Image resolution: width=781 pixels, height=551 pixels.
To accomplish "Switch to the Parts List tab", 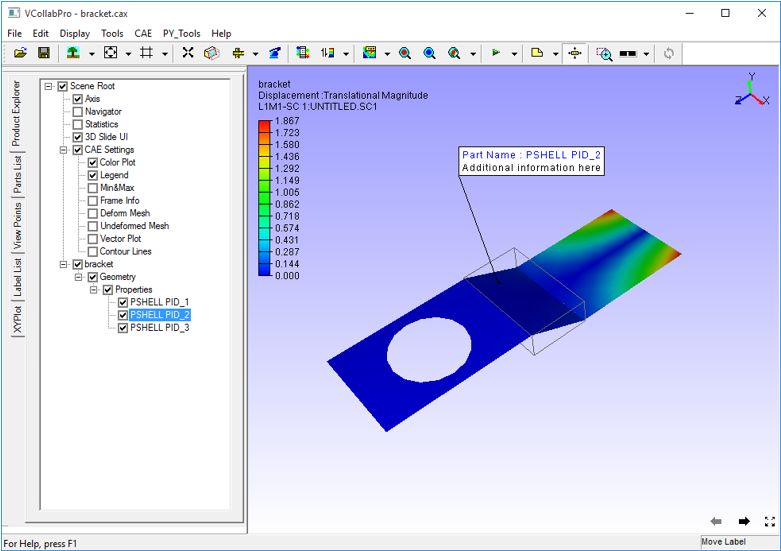I will pyautogui.click(x=17, y=174).
